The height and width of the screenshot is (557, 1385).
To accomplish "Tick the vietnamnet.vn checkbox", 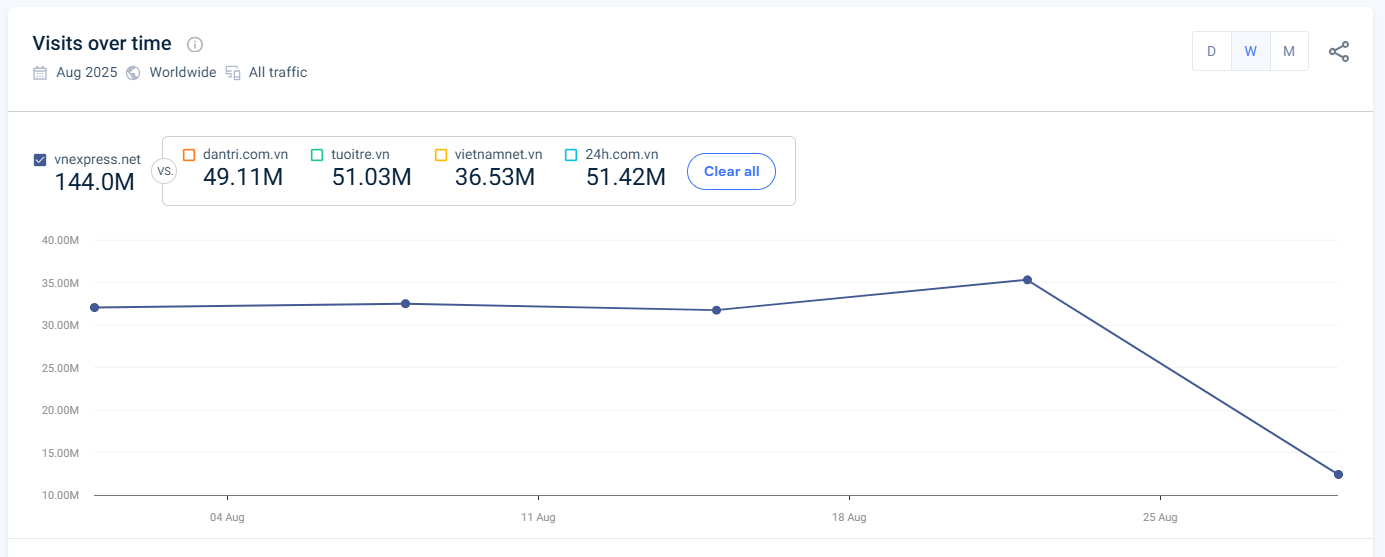I will point(441,155).
